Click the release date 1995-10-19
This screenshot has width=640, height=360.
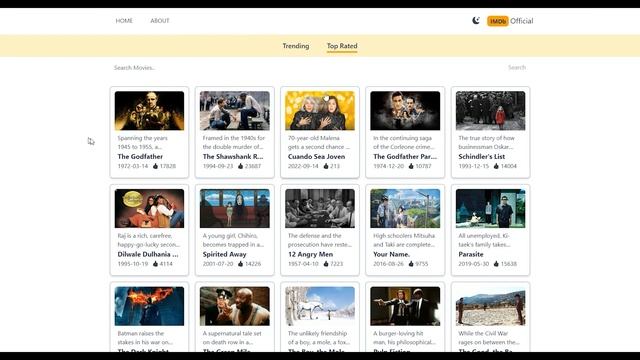[x=133, y=264]
